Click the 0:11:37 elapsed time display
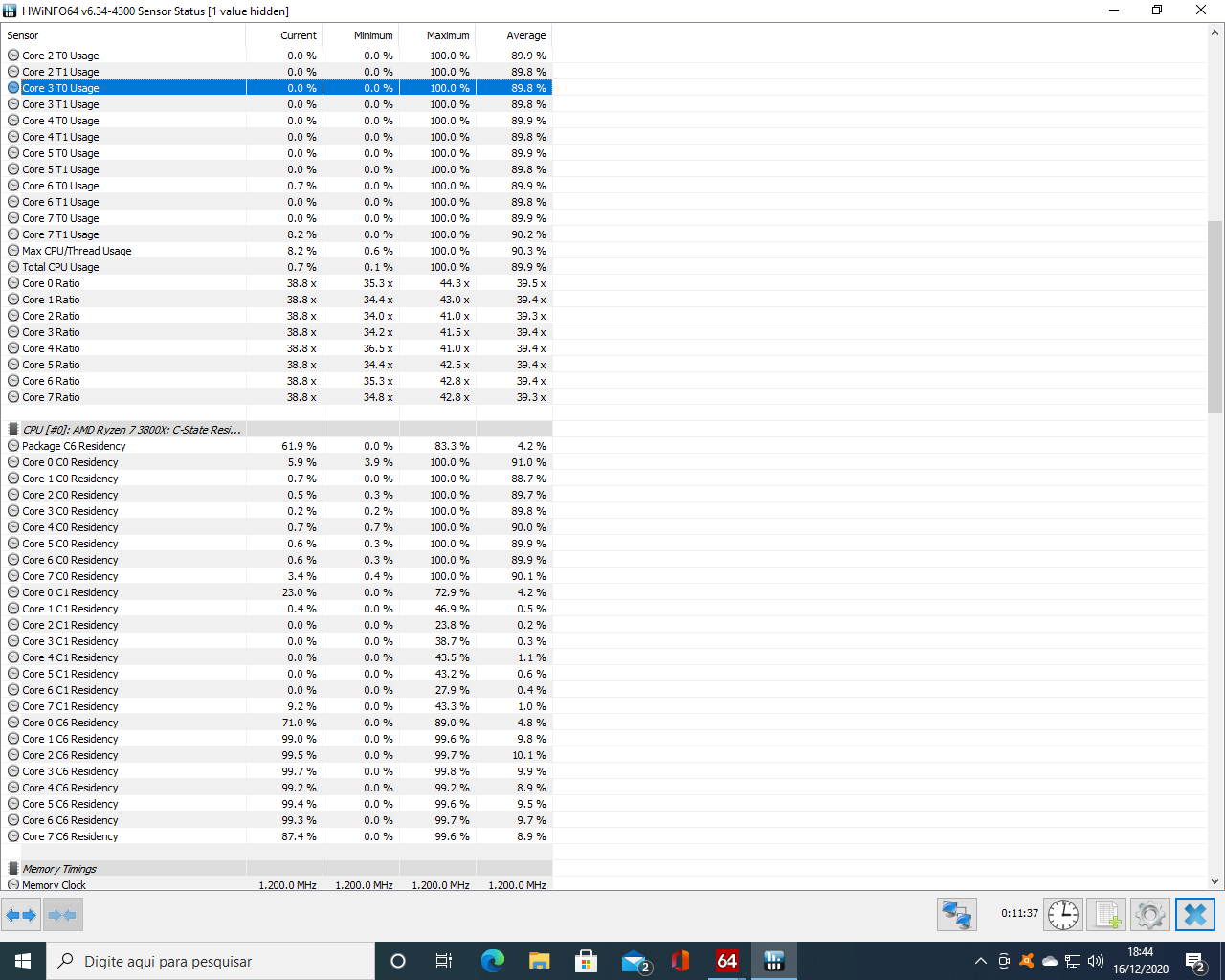Image resolution: width=1225 pixels, height=980 pixels. (1019, 914)
